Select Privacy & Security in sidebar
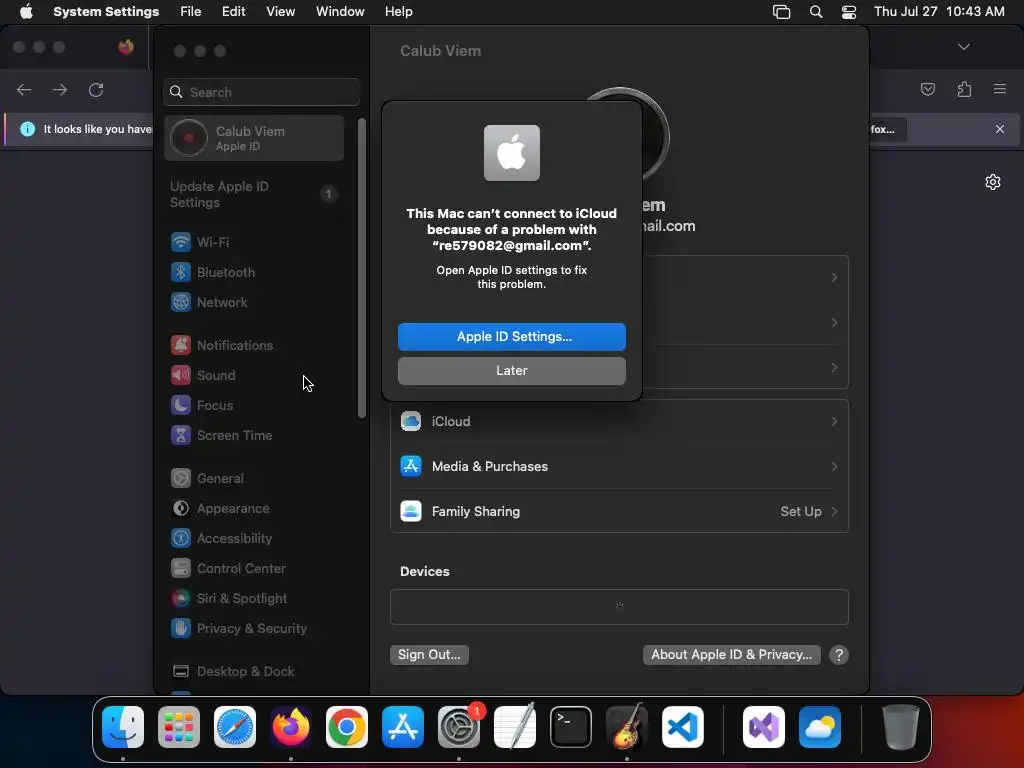 click(x=251, y=629)
